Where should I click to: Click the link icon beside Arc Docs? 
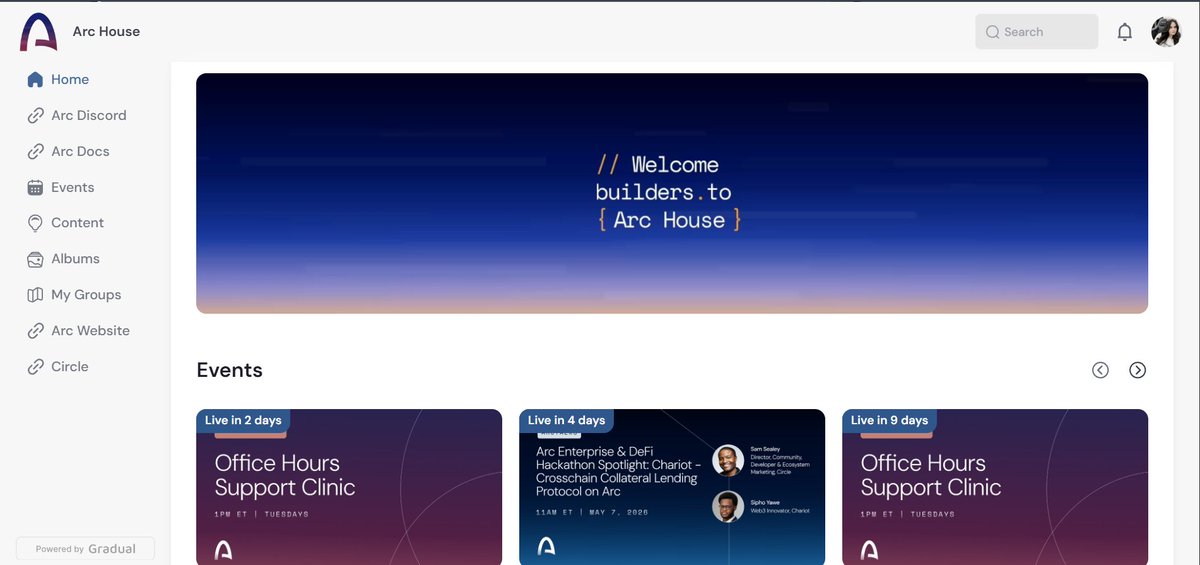[x=35, y=151]
